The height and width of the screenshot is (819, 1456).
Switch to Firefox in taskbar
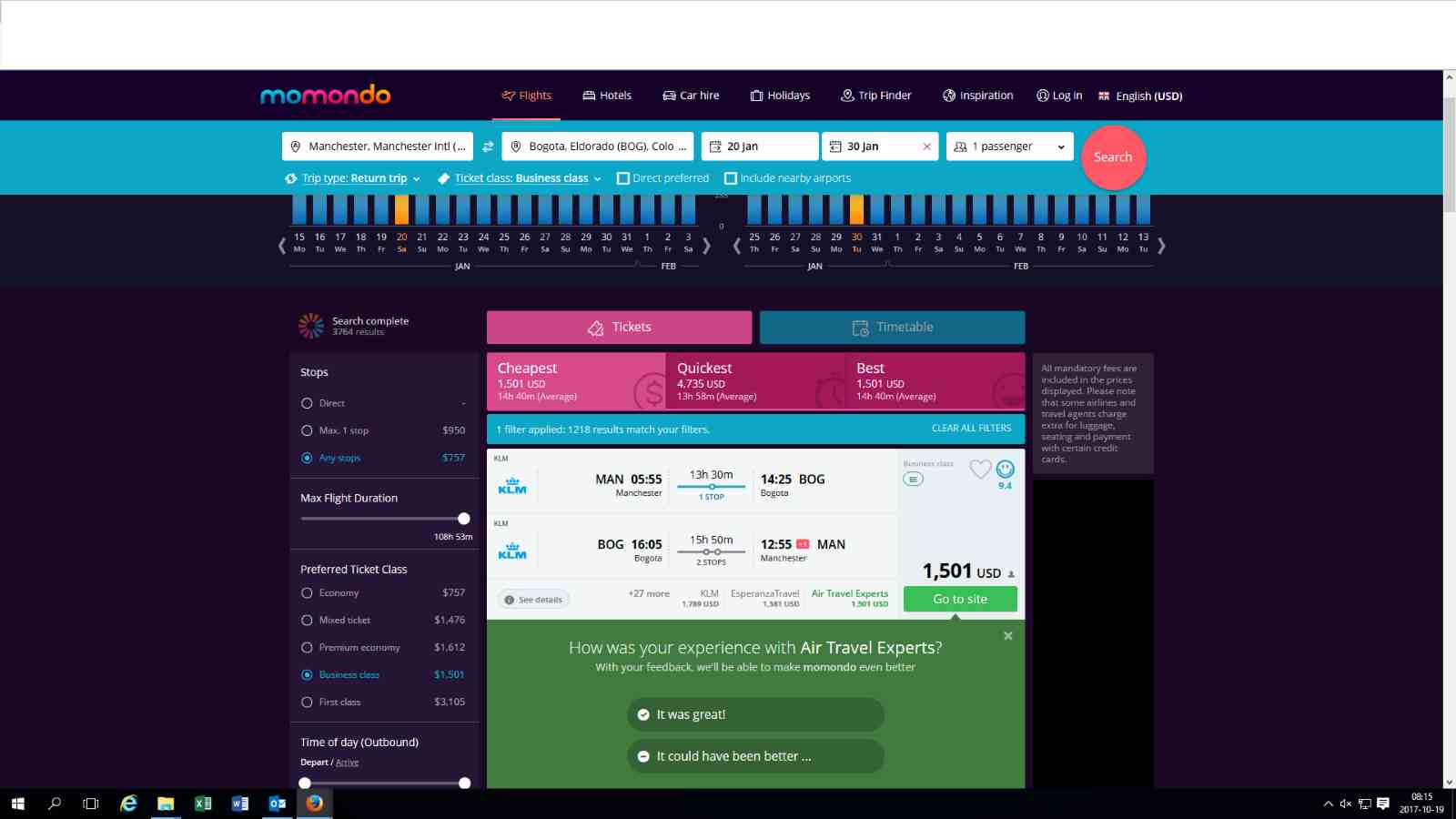(315, 804)
